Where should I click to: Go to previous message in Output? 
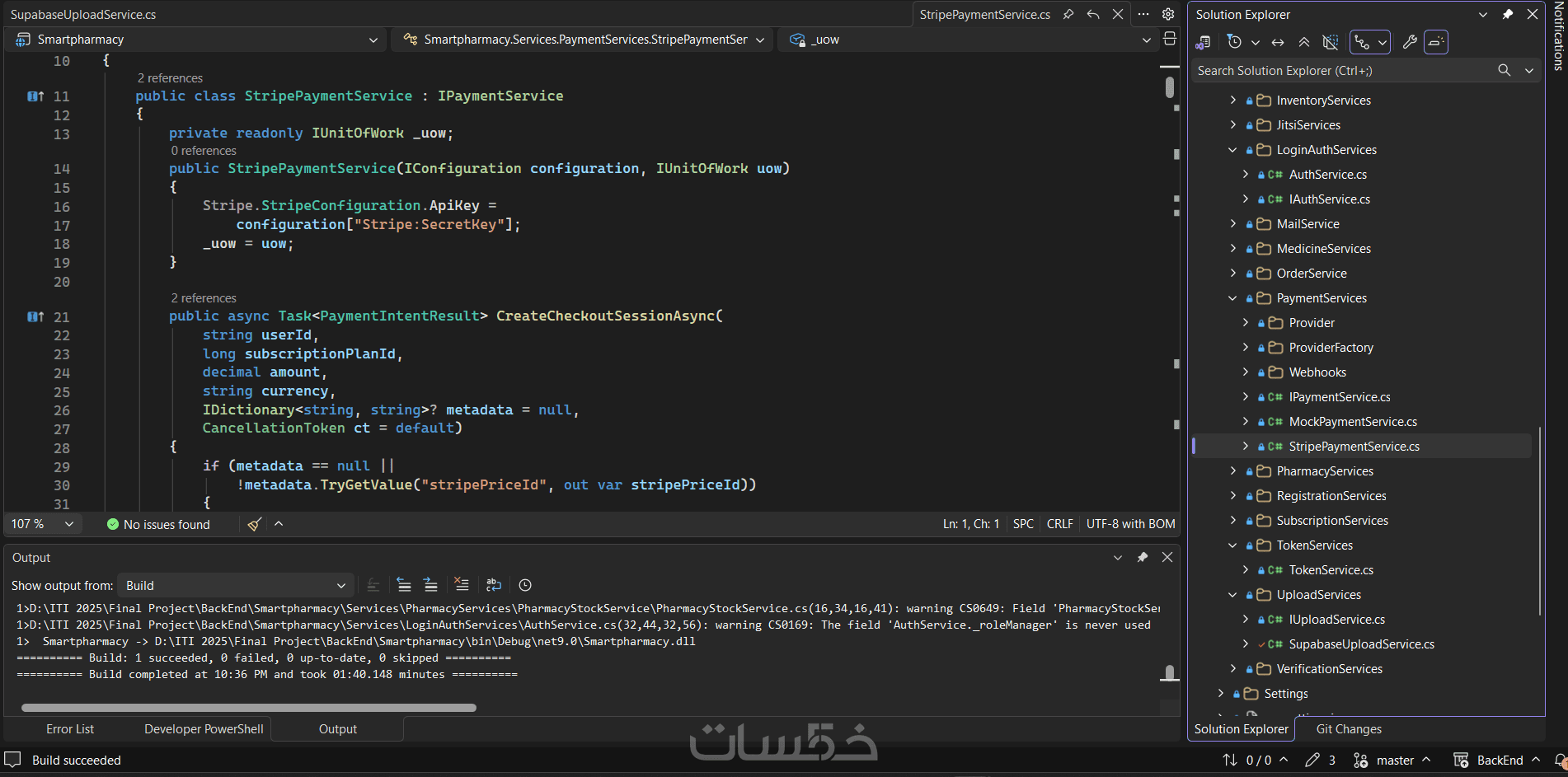click(404, 585)
